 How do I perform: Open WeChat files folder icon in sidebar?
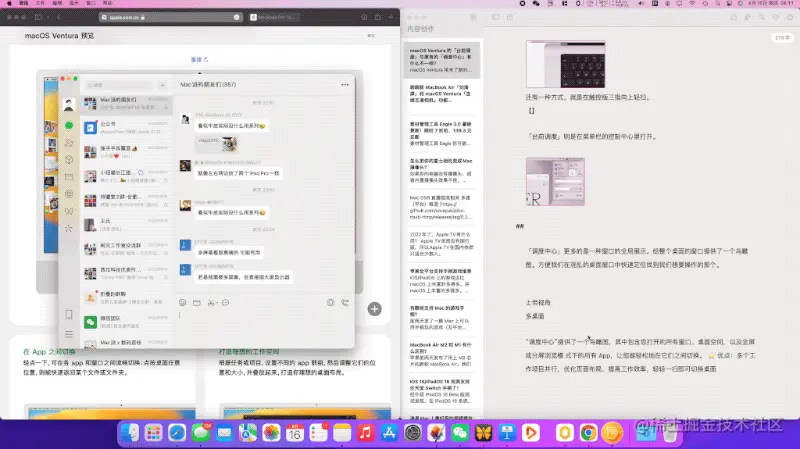69,177
